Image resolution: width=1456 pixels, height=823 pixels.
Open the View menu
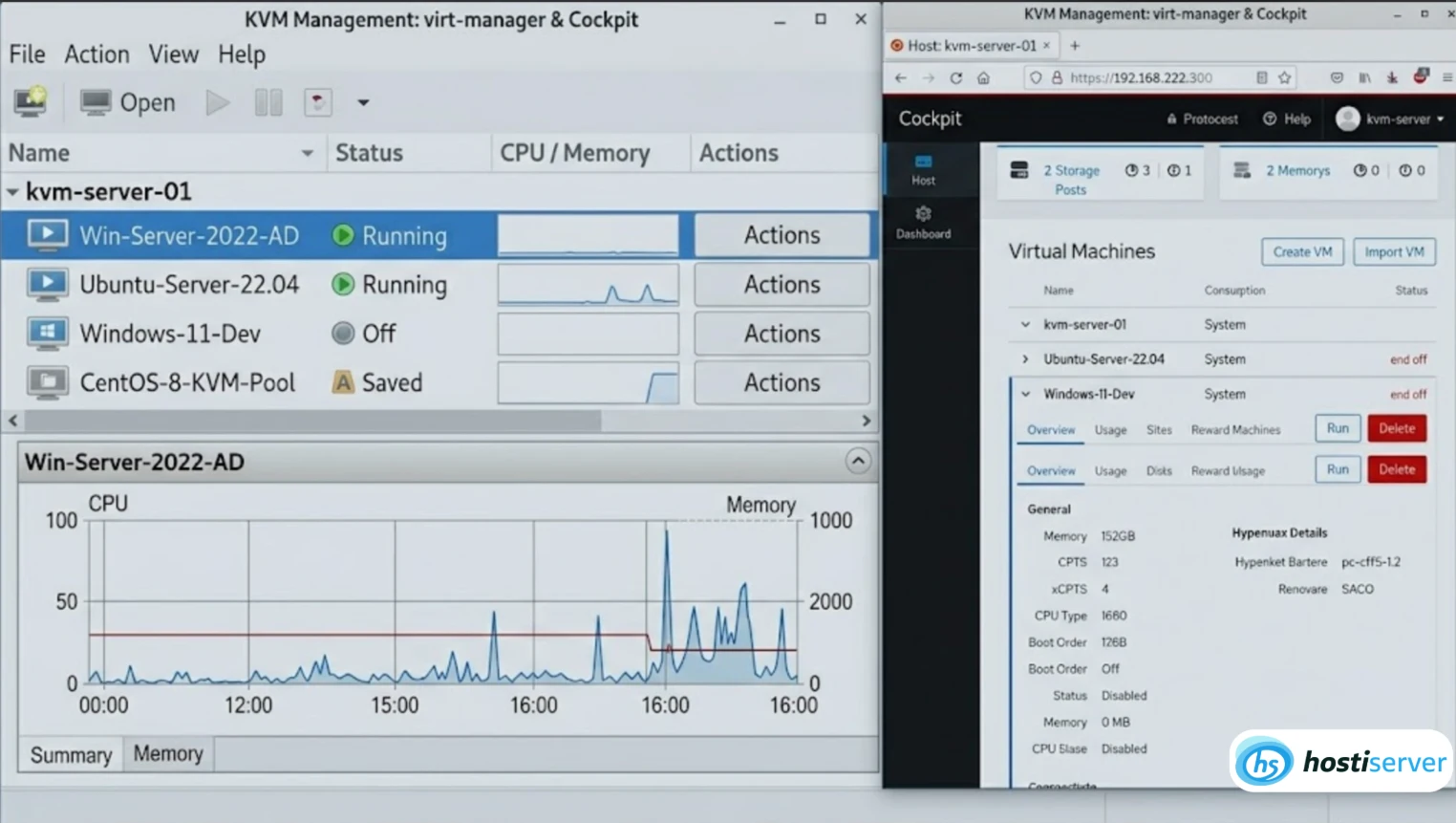[x=173, y=54]
